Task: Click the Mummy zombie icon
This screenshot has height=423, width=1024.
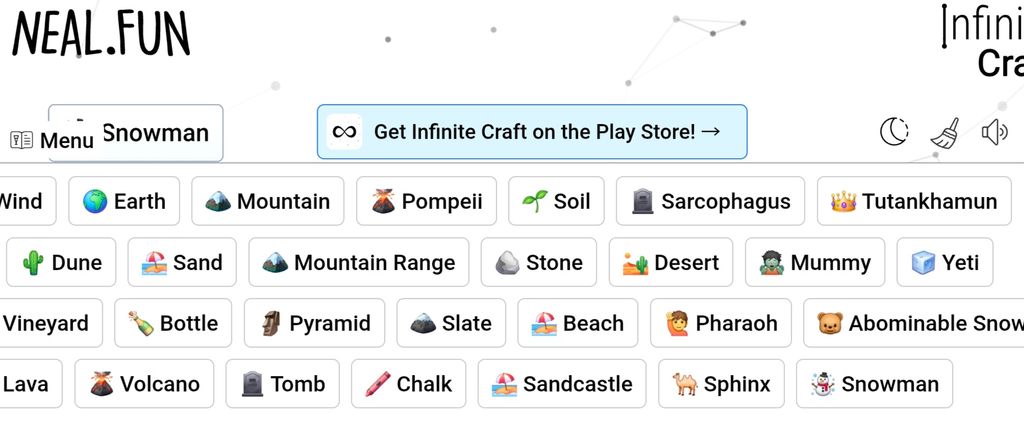Action: [771, 262]
